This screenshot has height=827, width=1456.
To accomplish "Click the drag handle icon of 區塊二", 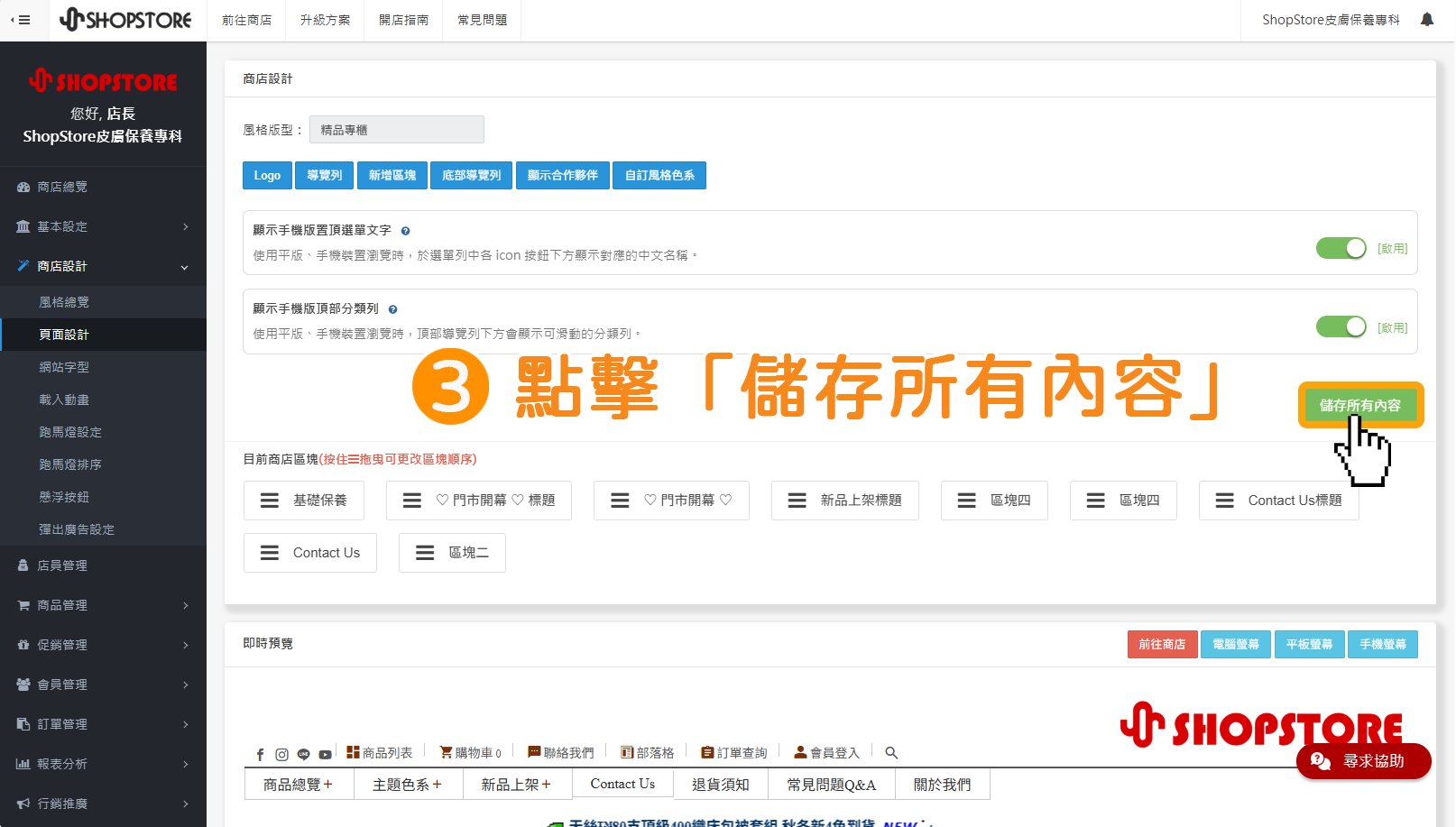I will [425, 553].
